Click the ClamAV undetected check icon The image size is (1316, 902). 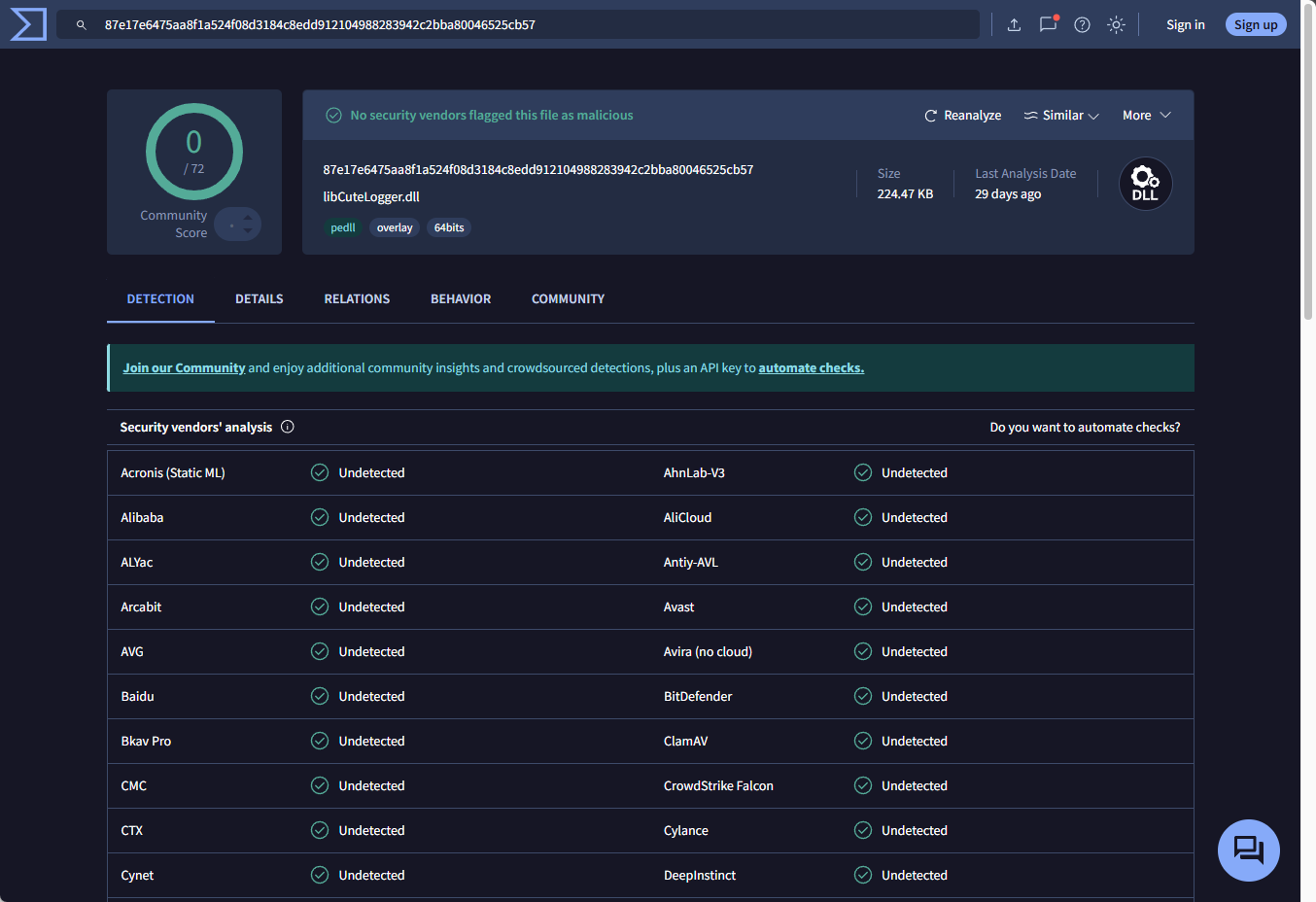click(863, 741)
